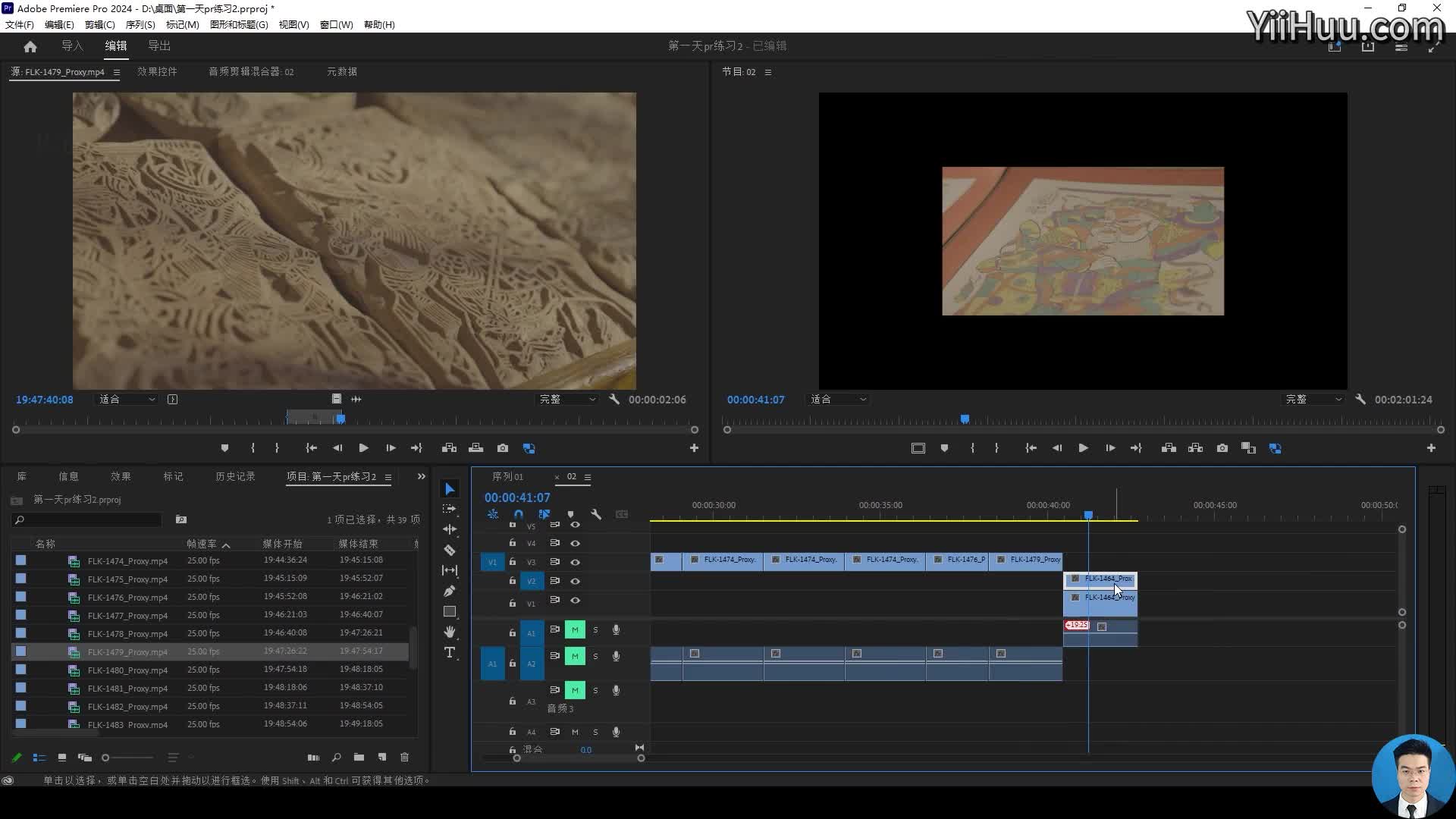Open the 剪辑(C) menu

coord(99,24)
